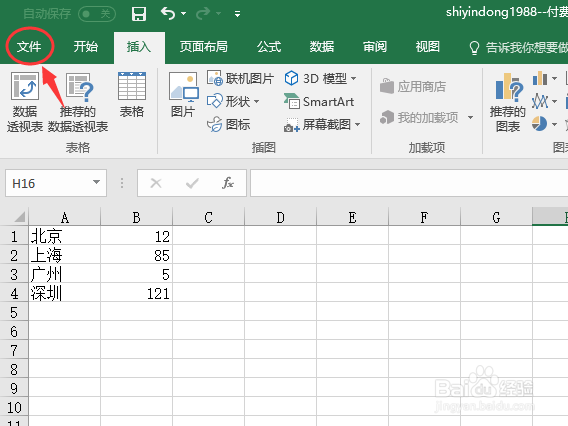Switch to the Home (开始) tab
The height and width of the screenshot is (426, 568).
point(85,47)
